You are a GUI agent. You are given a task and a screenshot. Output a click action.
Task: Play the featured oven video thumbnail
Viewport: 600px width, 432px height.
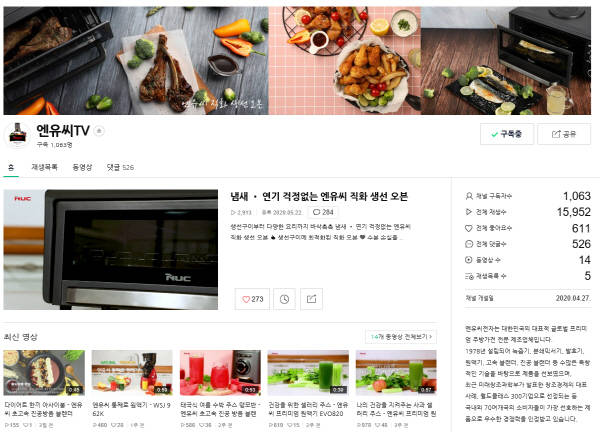click(111, 249)
